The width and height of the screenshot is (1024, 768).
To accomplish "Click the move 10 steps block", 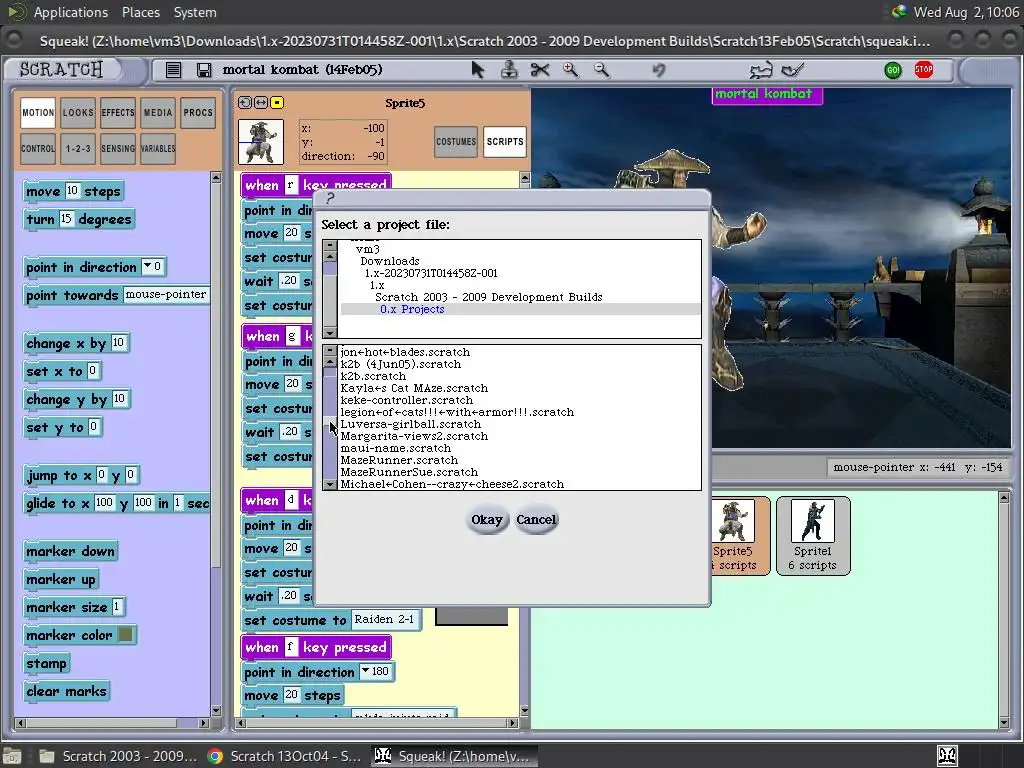I will point(73,191).
